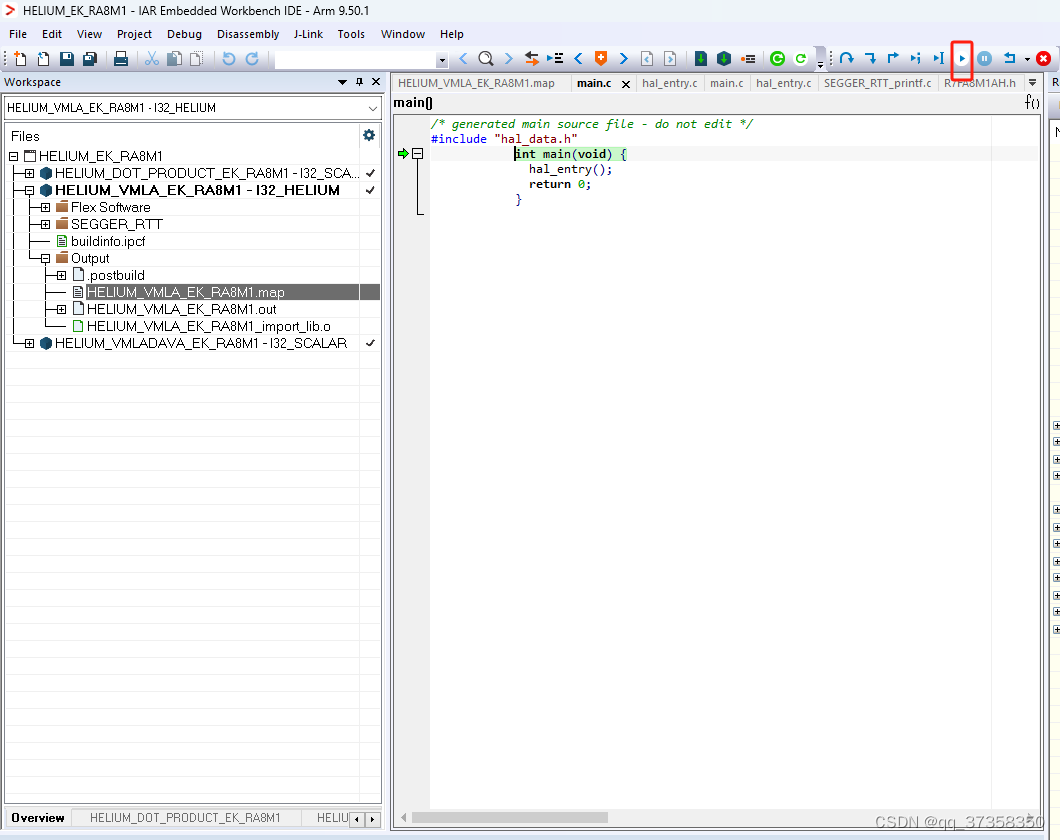Expand HELIUM_VMLADAVA_EK_RA8M1 project node
Viewport: 1060px width, 840px height.
tap(30, 343)
